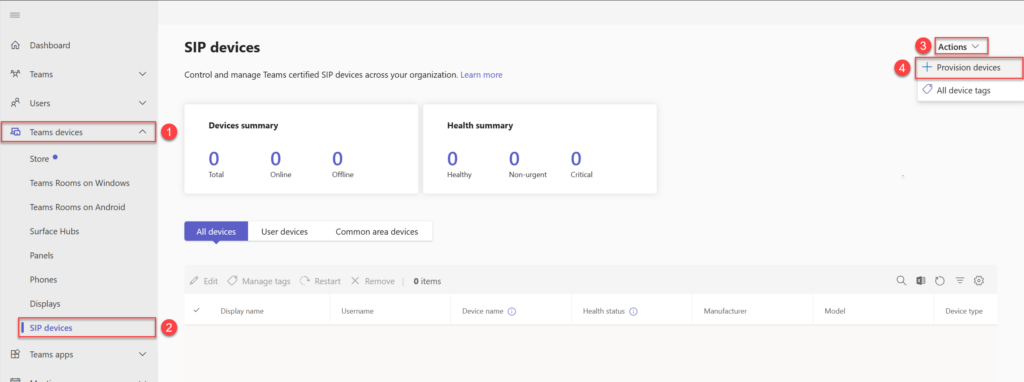The height and width of the screenshot is (382, 1024).
Task: Click the Users icon in sidebar
Action: pos(16,103)
